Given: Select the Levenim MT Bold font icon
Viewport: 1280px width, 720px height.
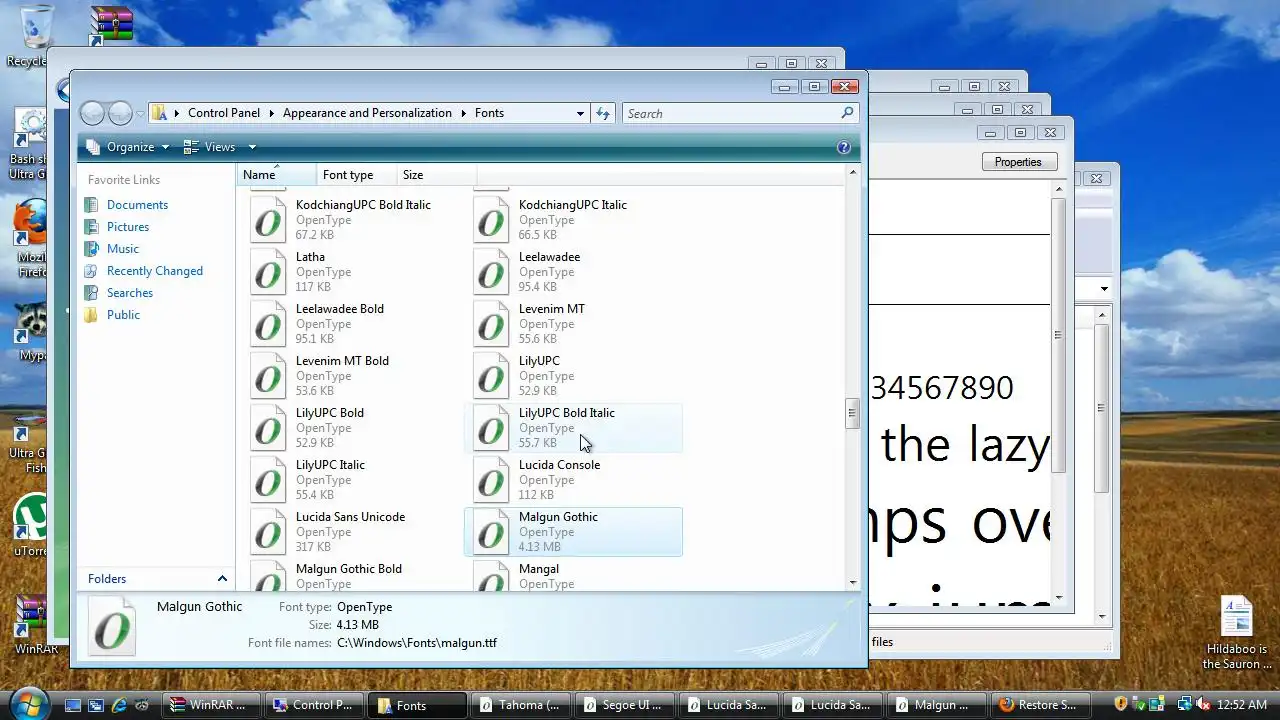Looking at the screenshot, I should tap(268, 376).
